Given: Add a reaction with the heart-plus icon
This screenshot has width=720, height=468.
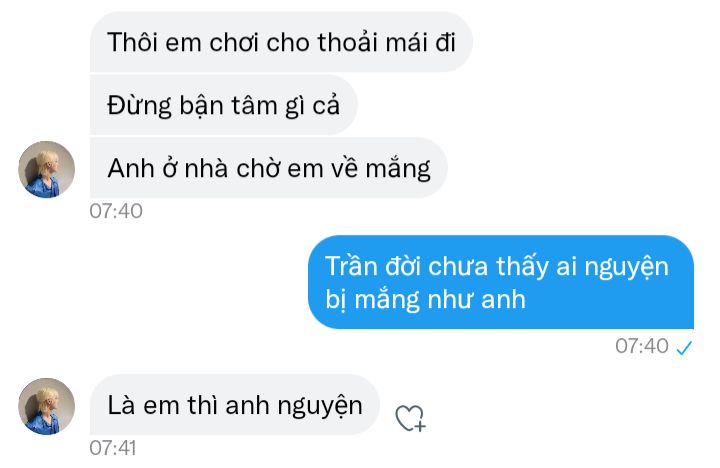Looking at the screenshot, I should 411,418.
